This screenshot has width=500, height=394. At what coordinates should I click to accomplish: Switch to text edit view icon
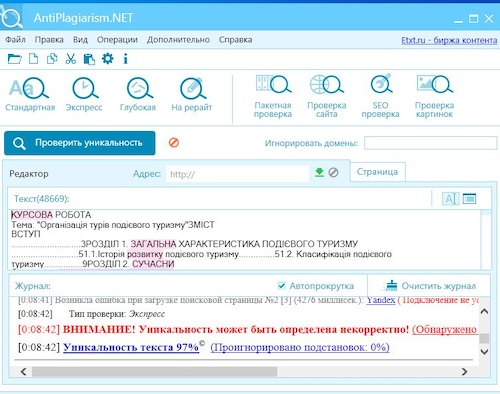(450, 199)
